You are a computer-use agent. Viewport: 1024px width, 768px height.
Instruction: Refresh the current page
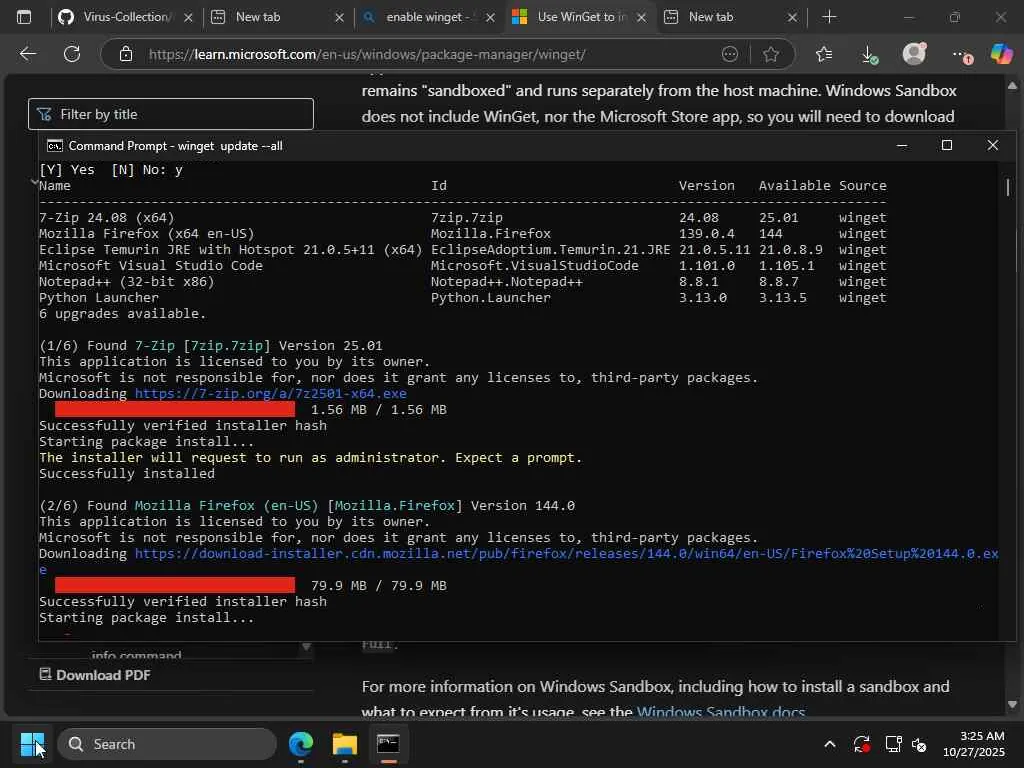click(72, 54)
